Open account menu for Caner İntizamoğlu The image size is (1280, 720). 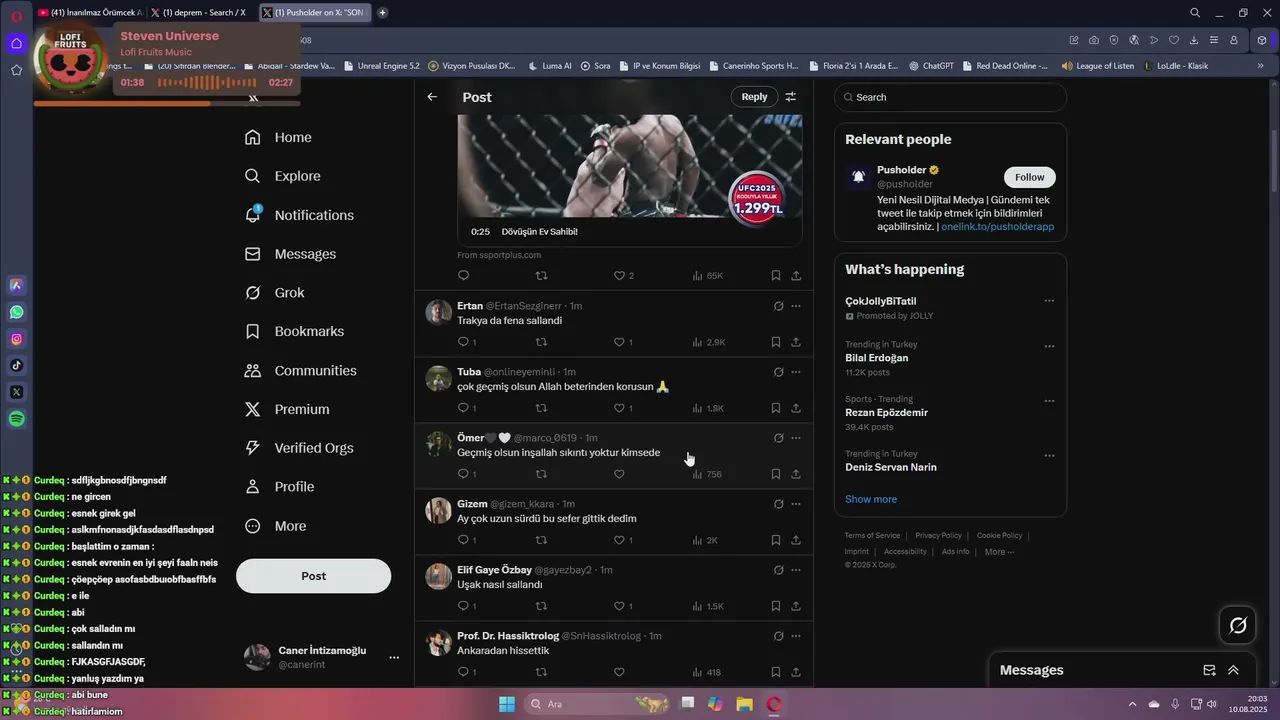point(394,657)
